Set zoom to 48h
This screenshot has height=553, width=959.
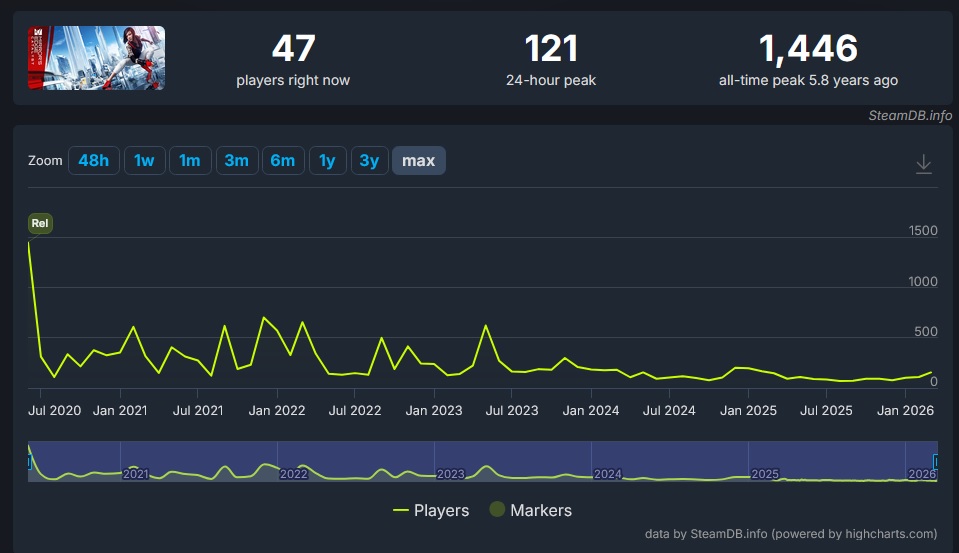tap(94, 161)
